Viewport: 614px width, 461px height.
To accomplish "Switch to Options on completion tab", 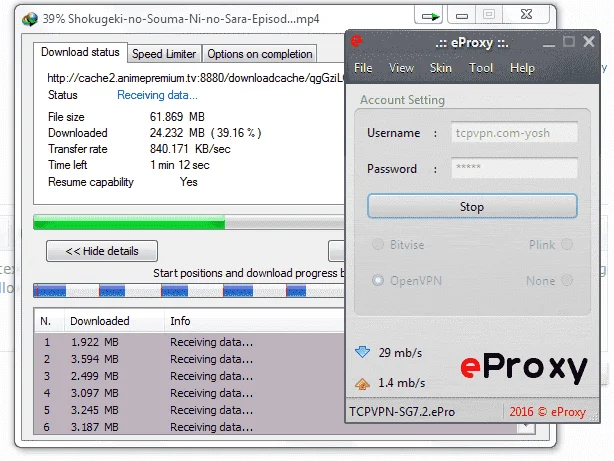I will [260, 54].
